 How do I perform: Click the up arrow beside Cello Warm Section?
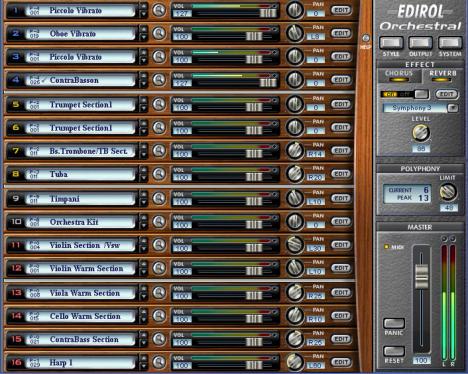[x=144, y=312]
